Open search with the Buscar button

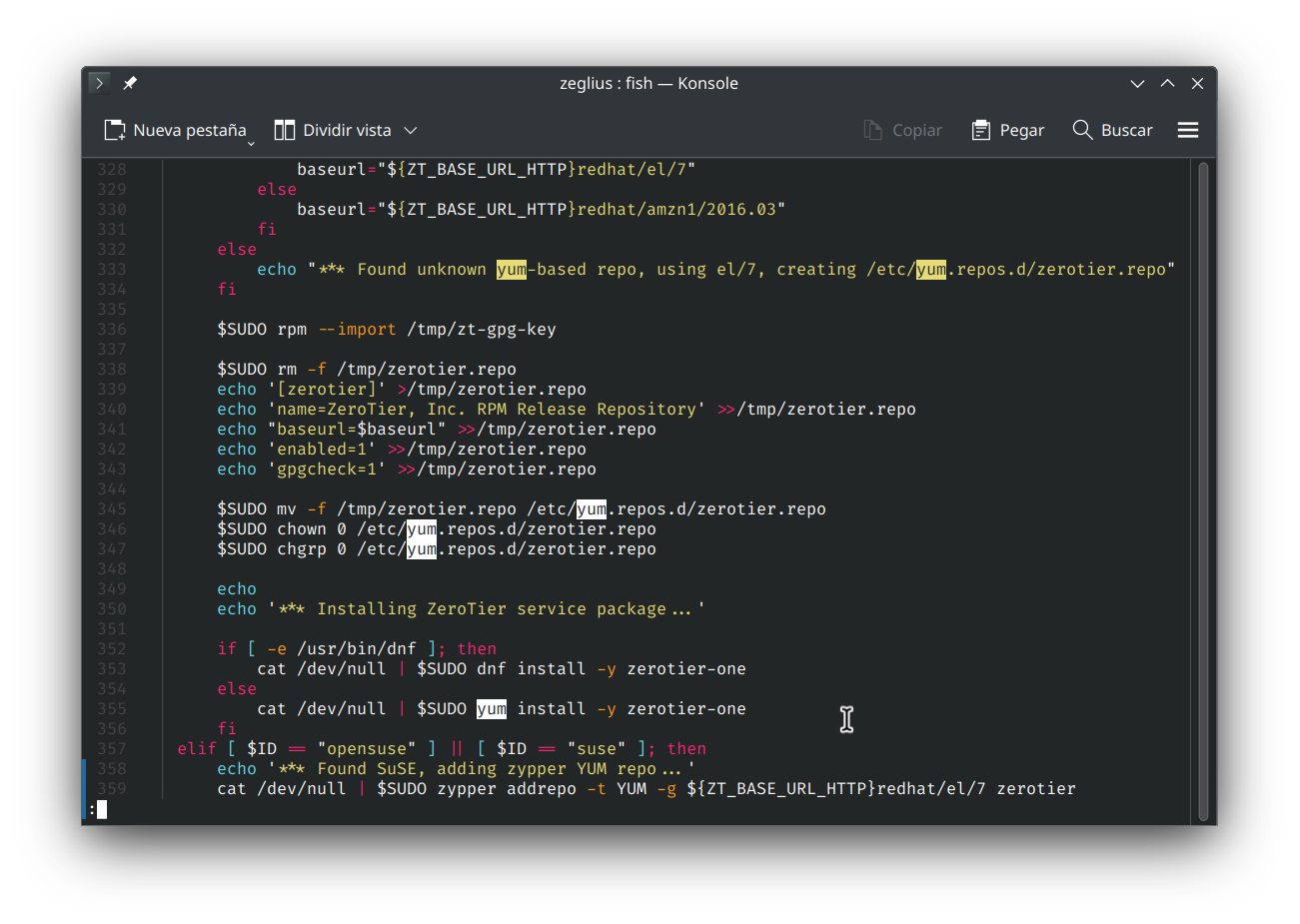1112,130
